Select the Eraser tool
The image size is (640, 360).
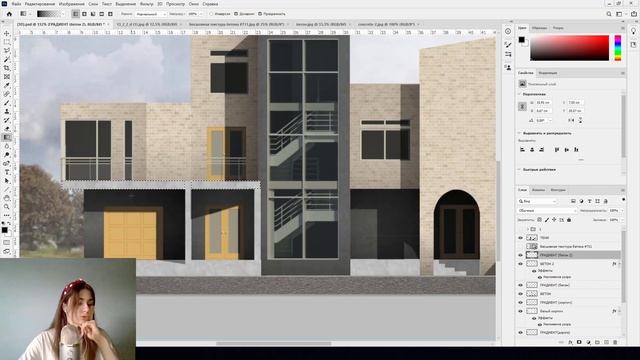click(x=7, y=129)
